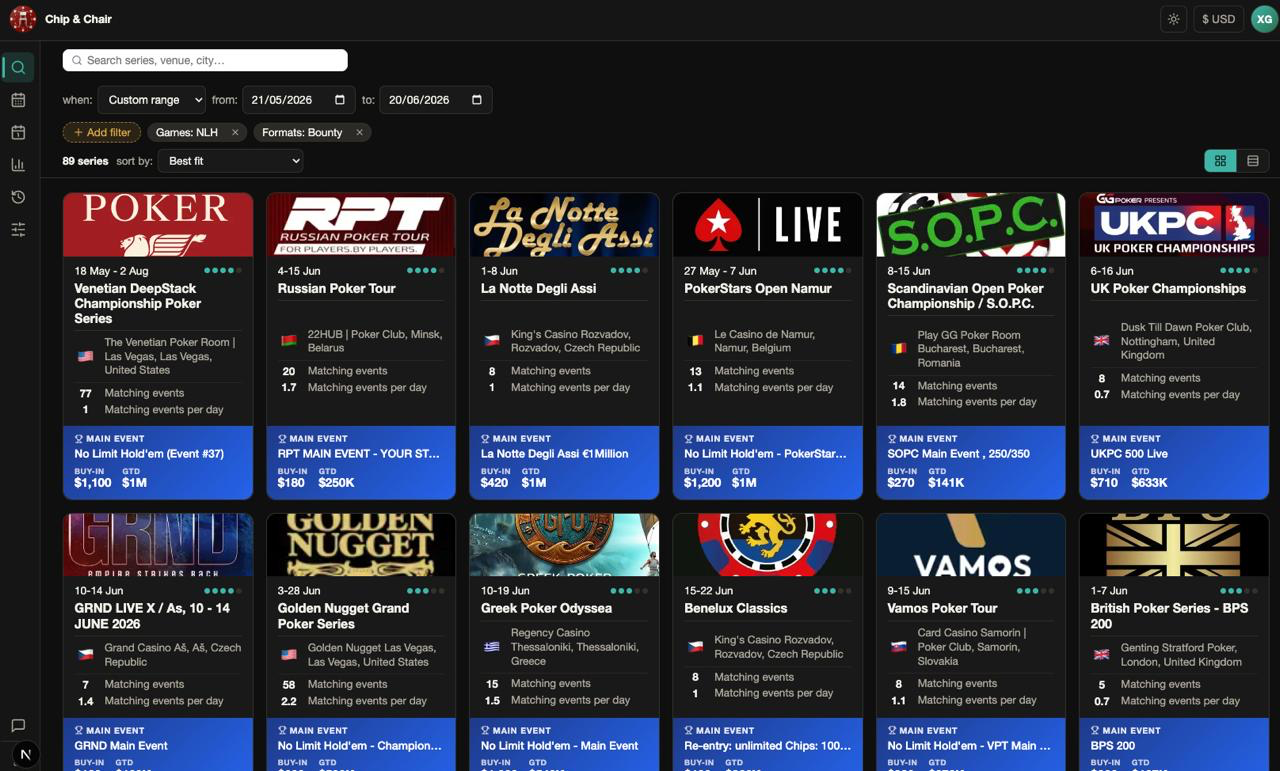Expand the Custom range when dropdown
Screen dimensions: 1280x771
tap(152, 100)
